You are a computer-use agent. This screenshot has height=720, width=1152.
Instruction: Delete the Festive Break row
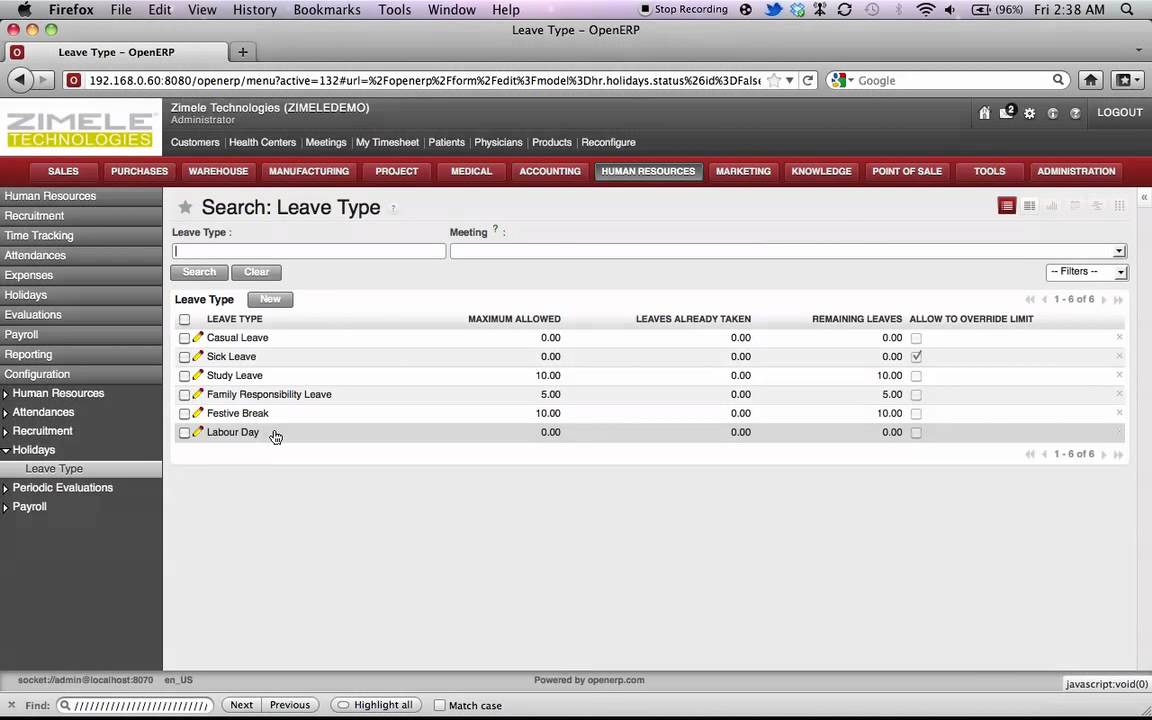point(1119,413)
